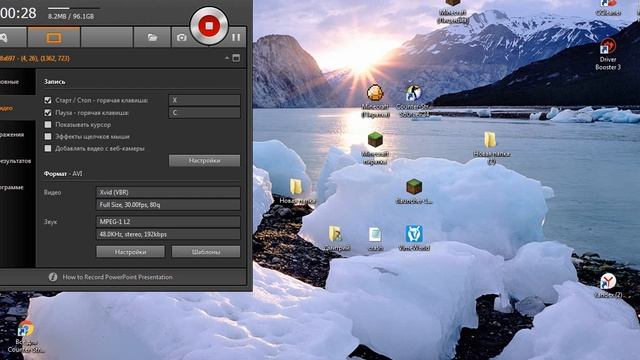Select the screen rectangle recording mode tab
This screenshot has height=360, width=640.
click(54, 38)
